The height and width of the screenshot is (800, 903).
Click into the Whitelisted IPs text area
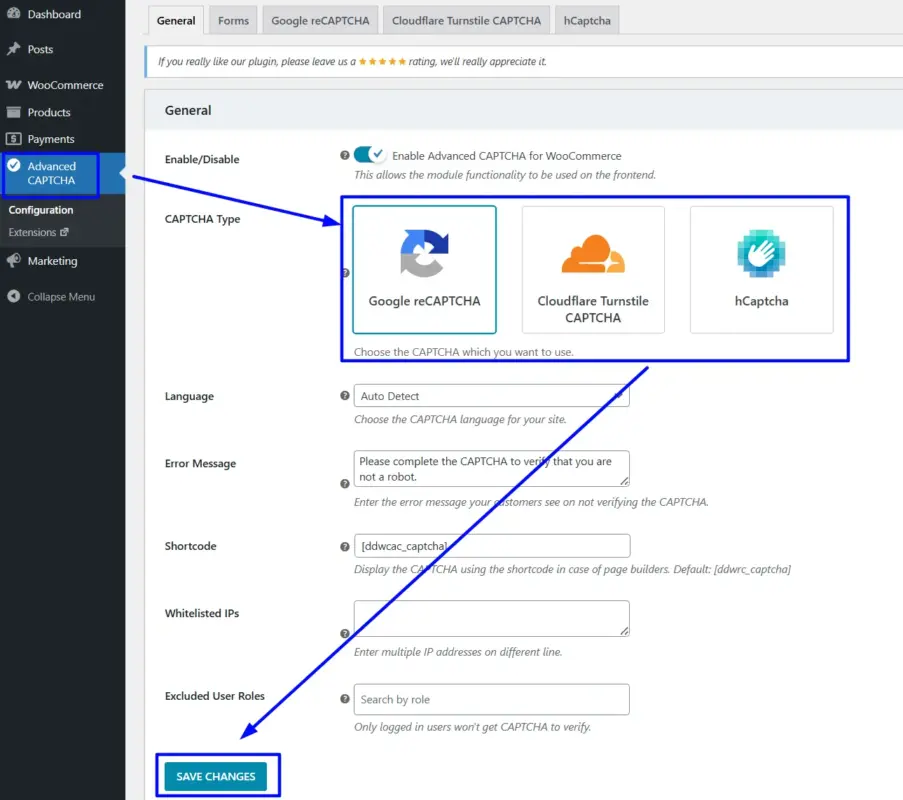tap(491, 619)
